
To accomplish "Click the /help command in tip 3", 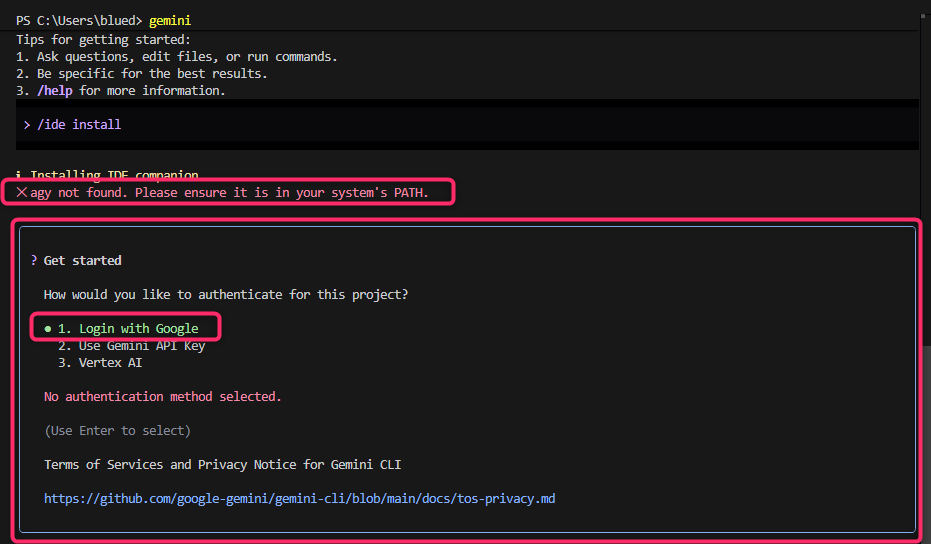I will 55,91.
